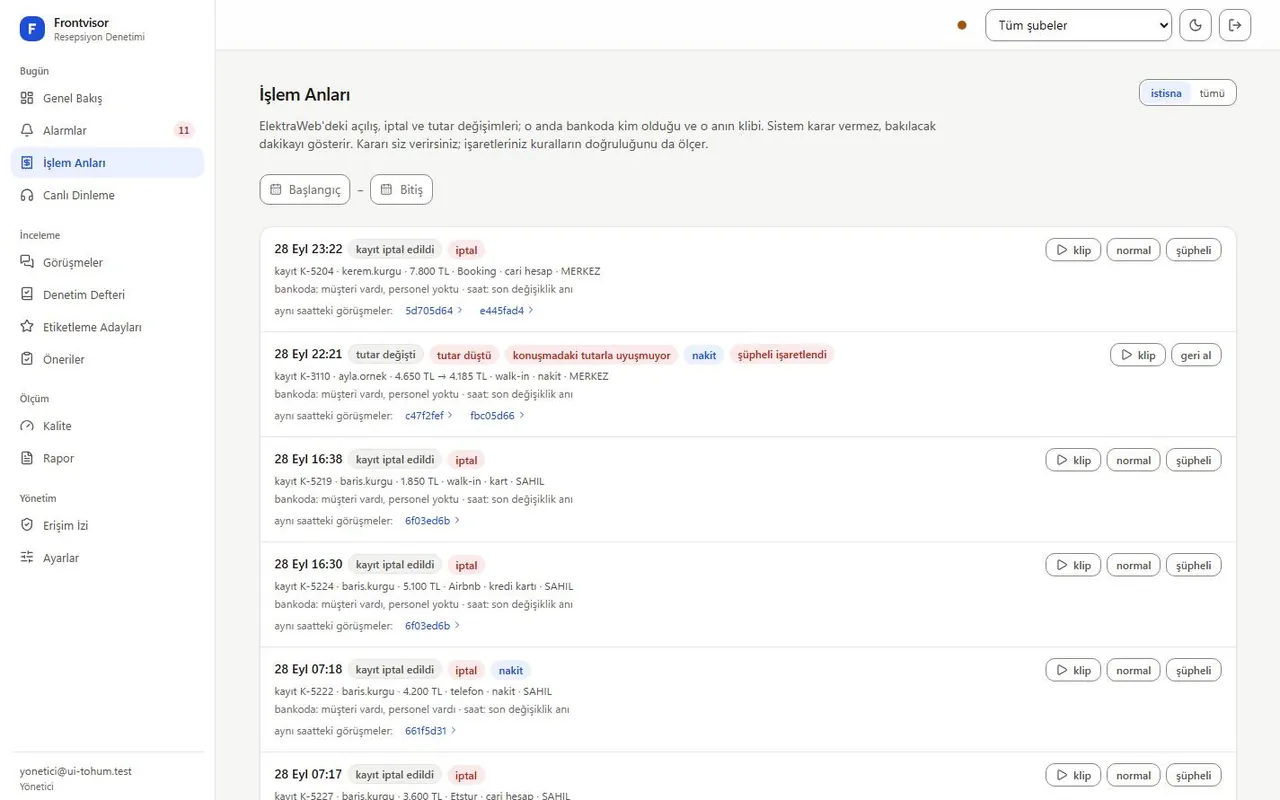The height and width of the screenshot is (800, 1280).
Task: Mark the 28 Eyl 07:18 record as normal
Action: click(1133, 670)
